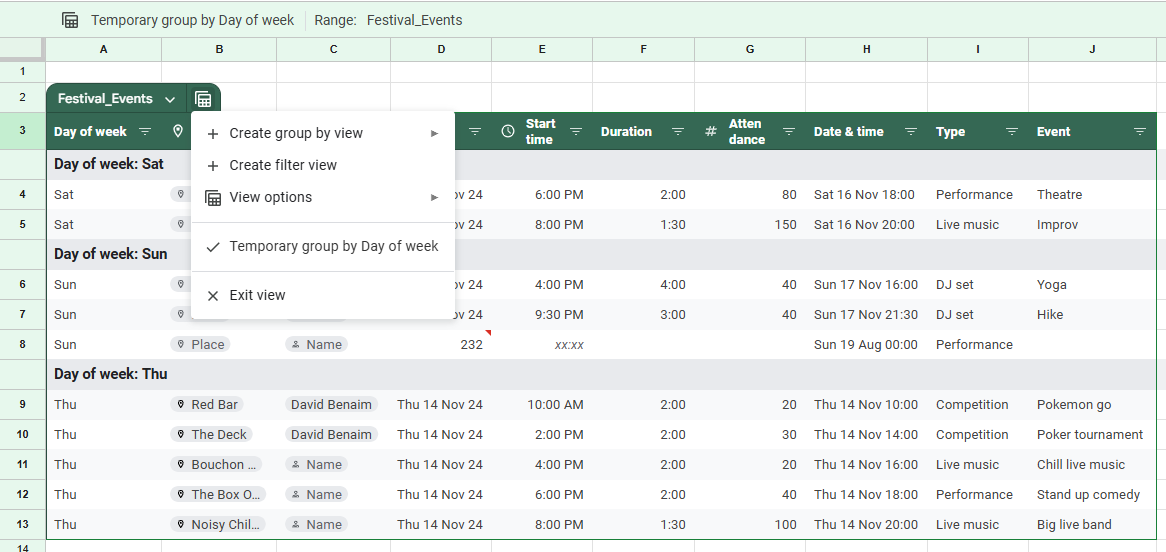Open Event column filter
This screenshot has width=1166, height=552.
coord(1139,132)
